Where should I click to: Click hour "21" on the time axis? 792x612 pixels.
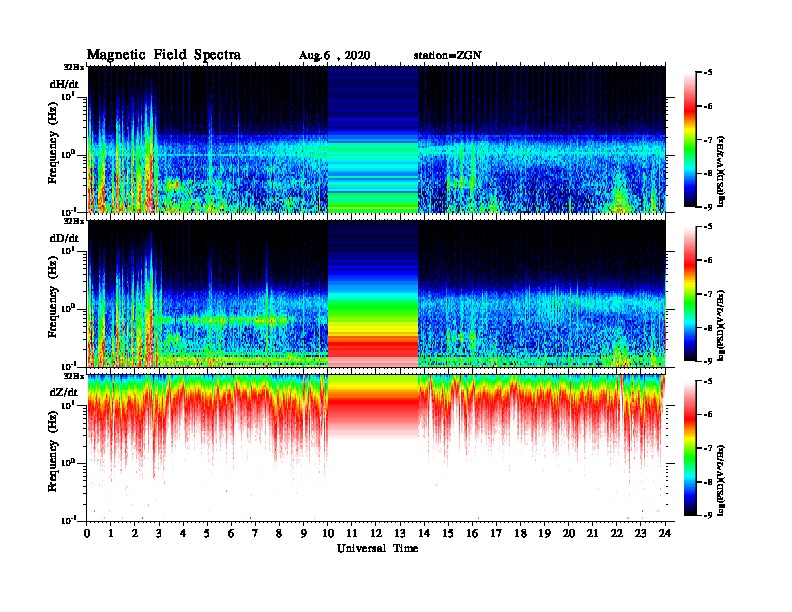(x=592, y=534)
